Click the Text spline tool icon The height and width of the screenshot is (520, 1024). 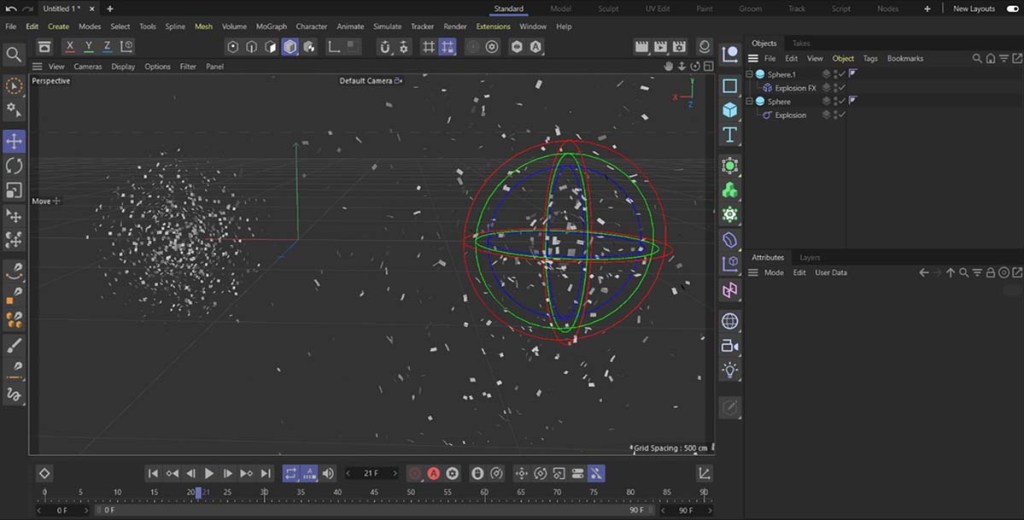730,135
